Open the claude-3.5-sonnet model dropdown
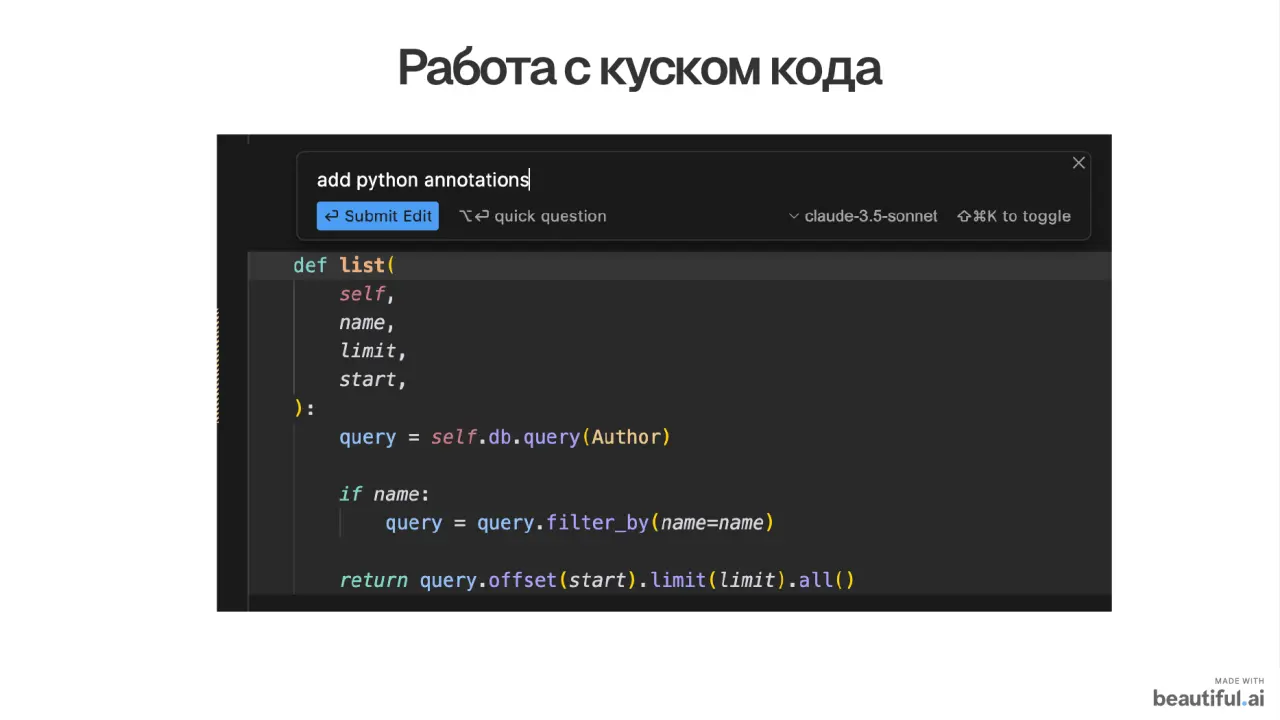Screen dimensions: 1280x720 point(863,216)
